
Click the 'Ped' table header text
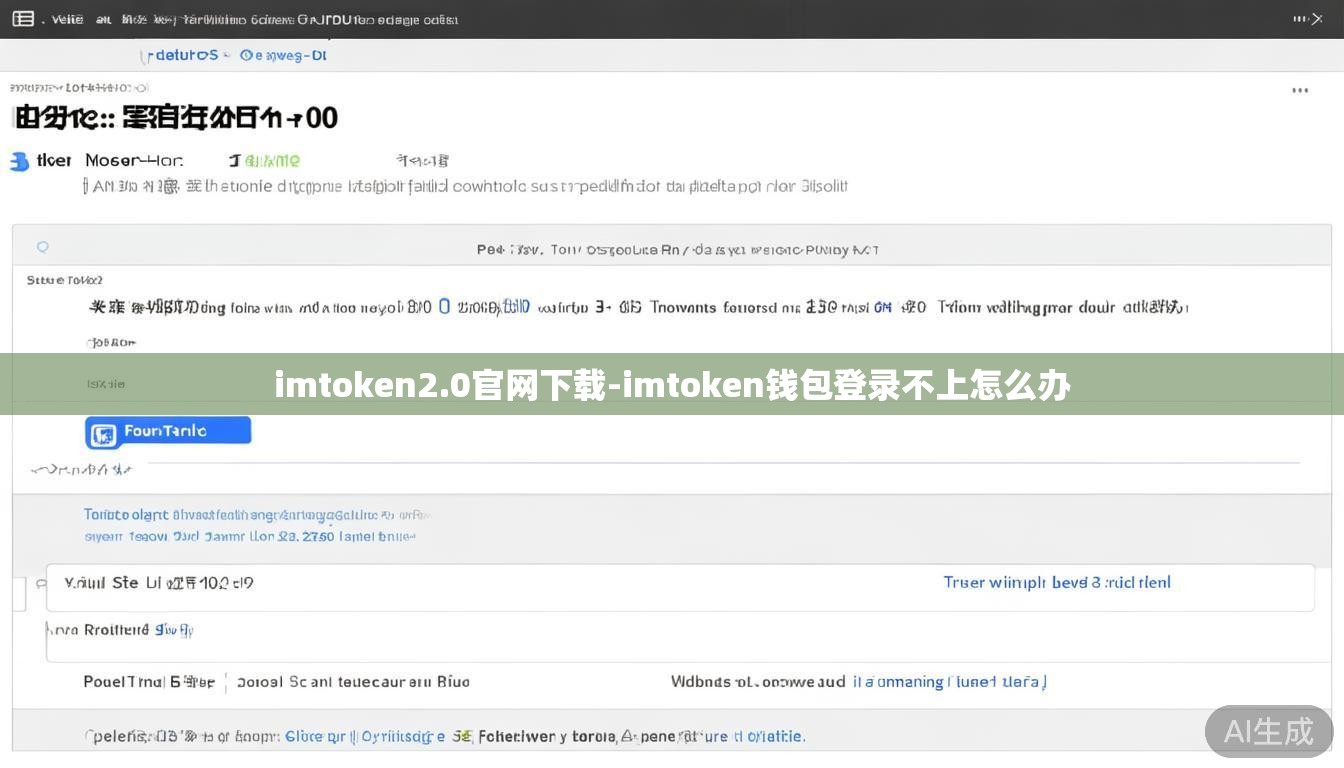pyautogui.click(x=490, y=249)
